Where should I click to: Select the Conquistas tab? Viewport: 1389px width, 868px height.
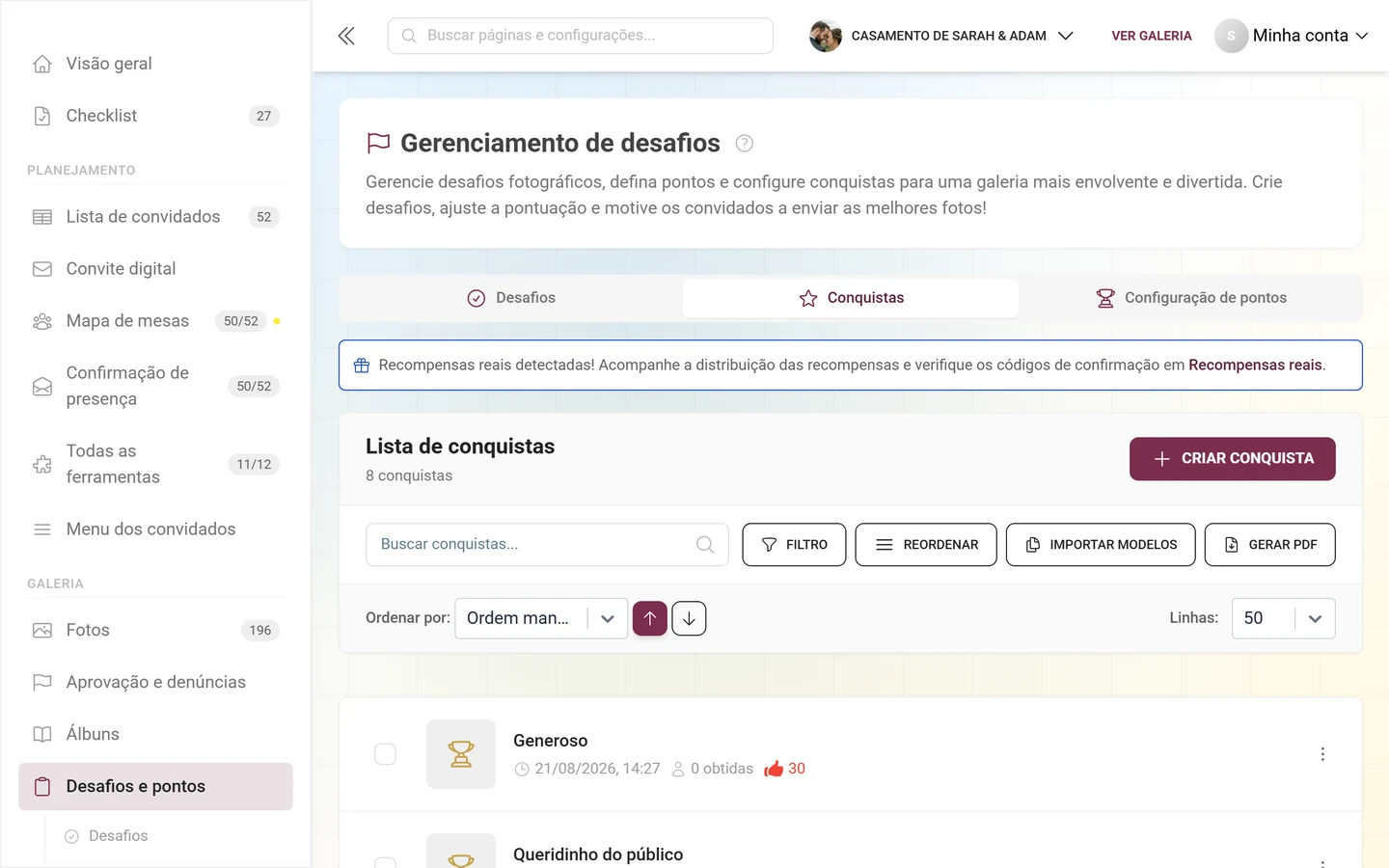pos(851,298)
